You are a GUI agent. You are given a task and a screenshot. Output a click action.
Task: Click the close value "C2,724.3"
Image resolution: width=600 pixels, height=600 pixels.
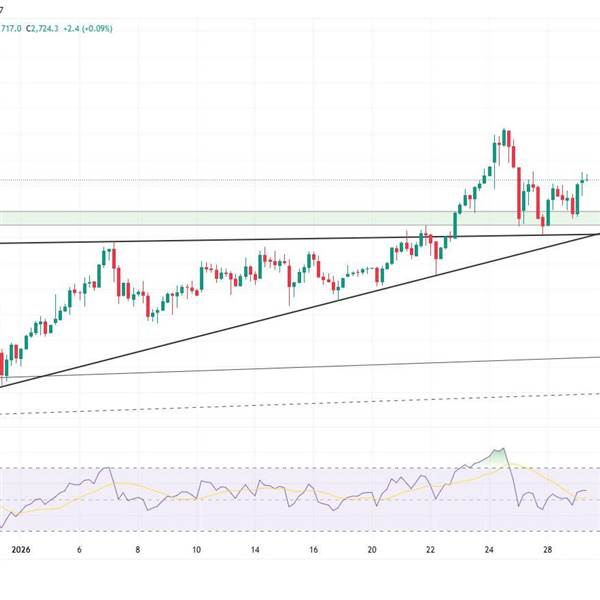point(42,28)
